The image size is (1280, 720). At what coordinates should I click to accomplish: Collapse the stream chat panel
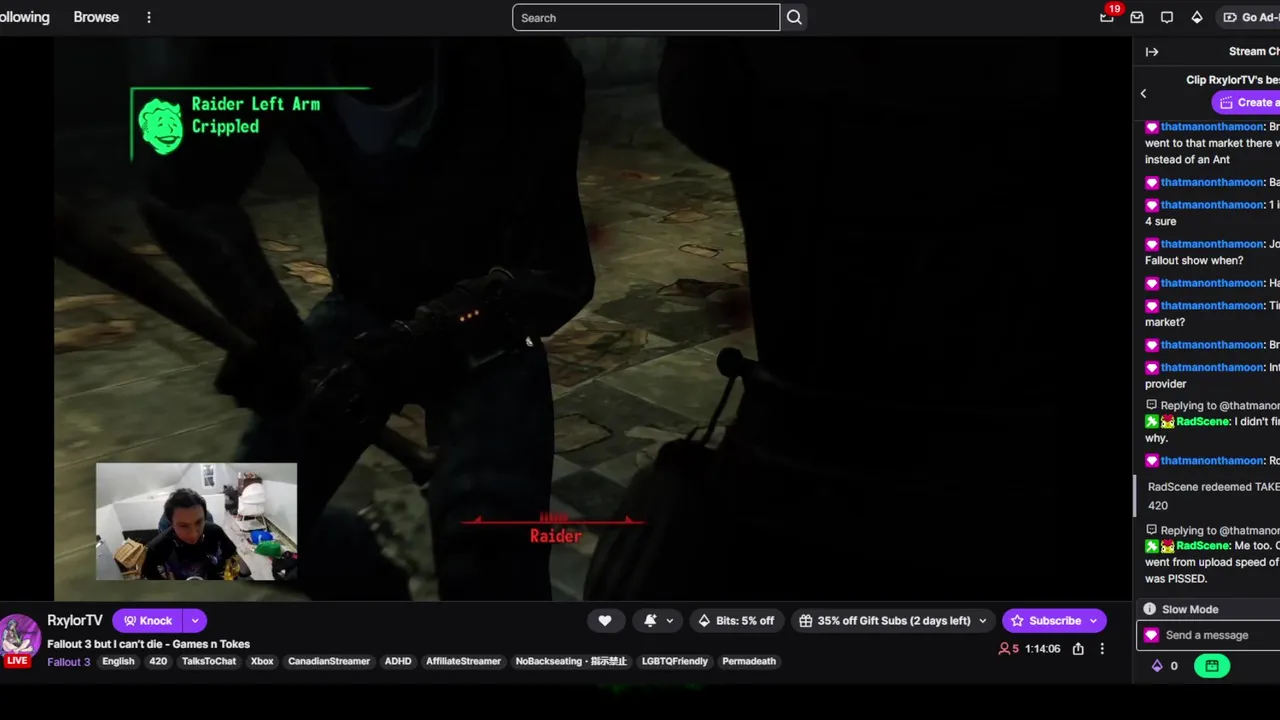pos(1152,51)
